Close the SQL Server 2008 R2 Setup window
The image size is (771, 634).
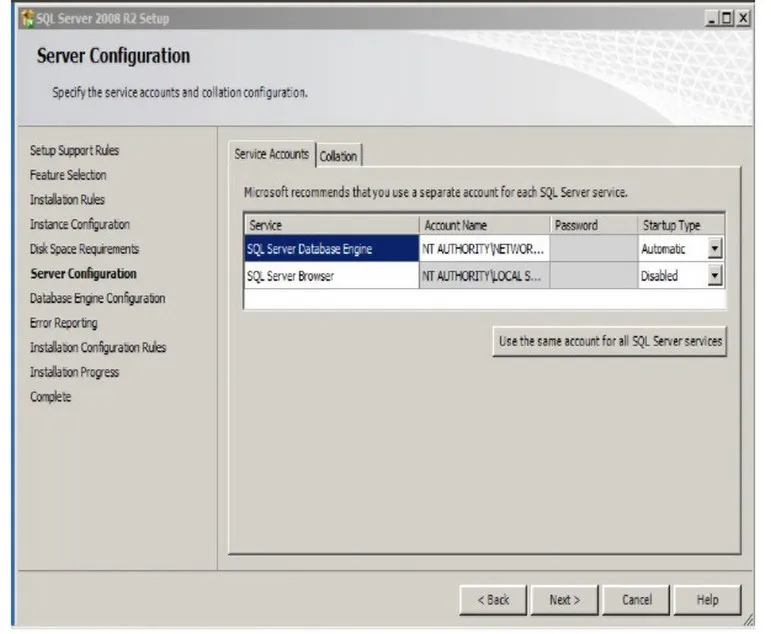(x=743, y=19)
